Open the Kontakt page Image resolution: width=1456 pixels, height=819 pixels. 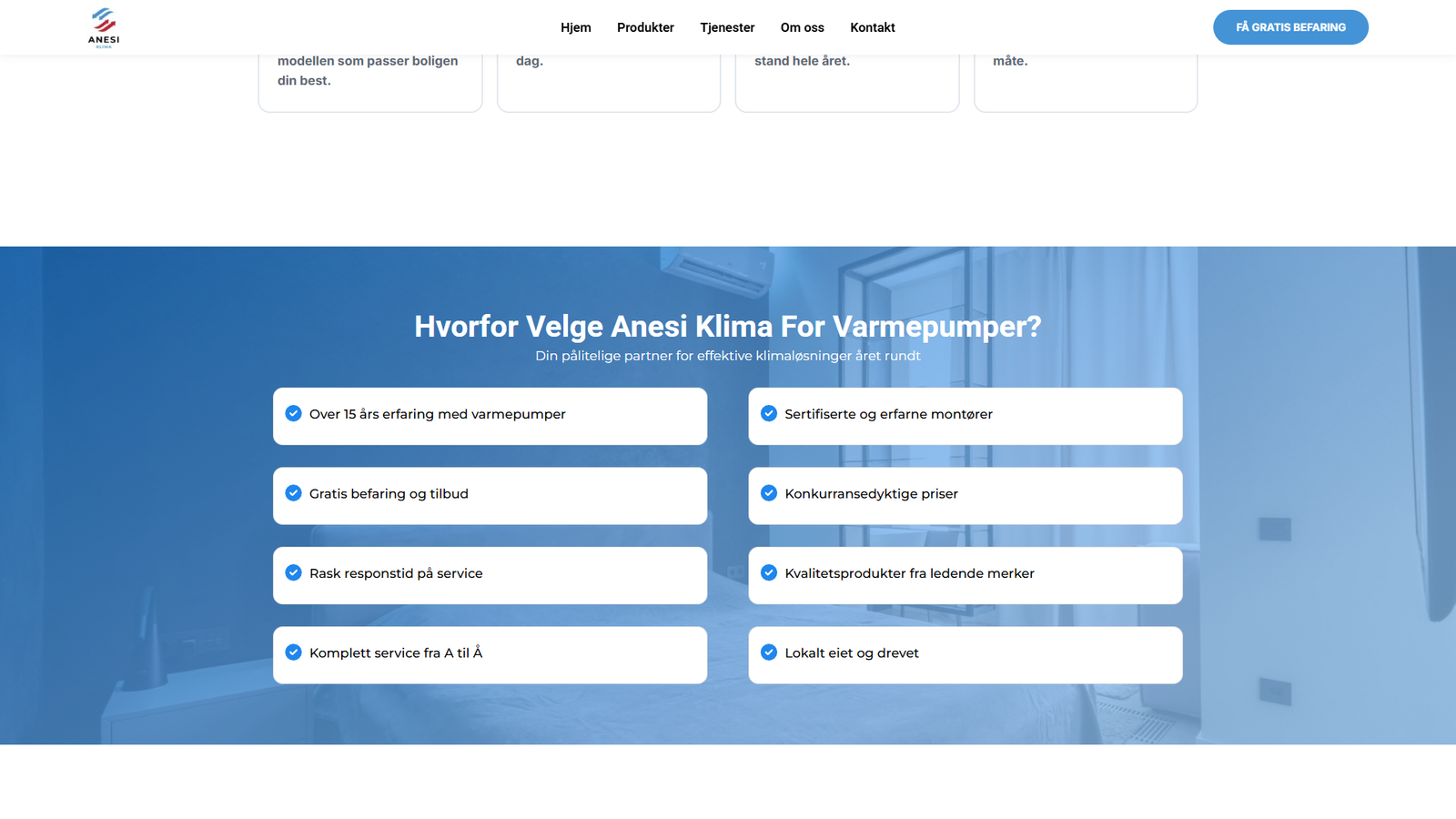872,27
